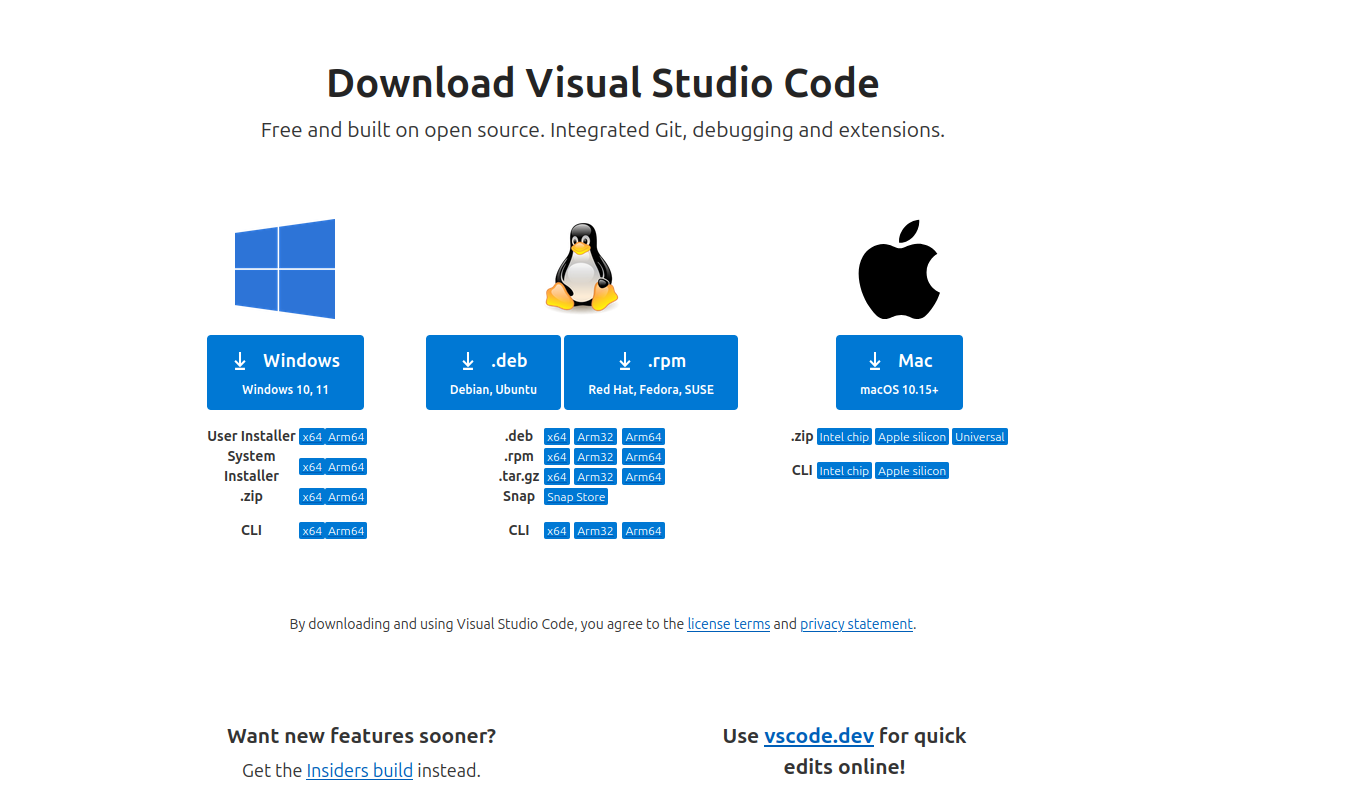Get the Windows CLI x64 build
The width and height of the screenshot is (1353, 787).
(312, 531)
